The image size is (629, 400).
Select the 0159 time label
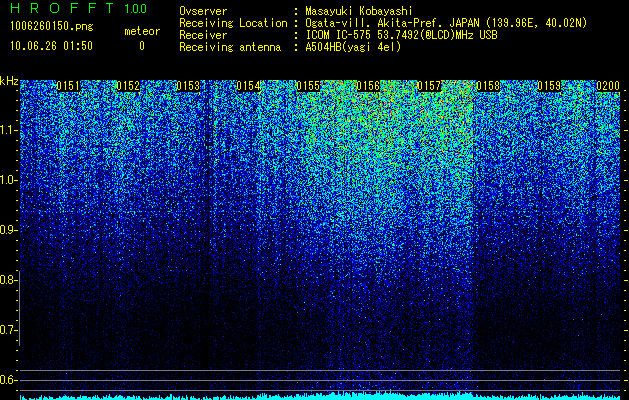(x=549, y=86)
